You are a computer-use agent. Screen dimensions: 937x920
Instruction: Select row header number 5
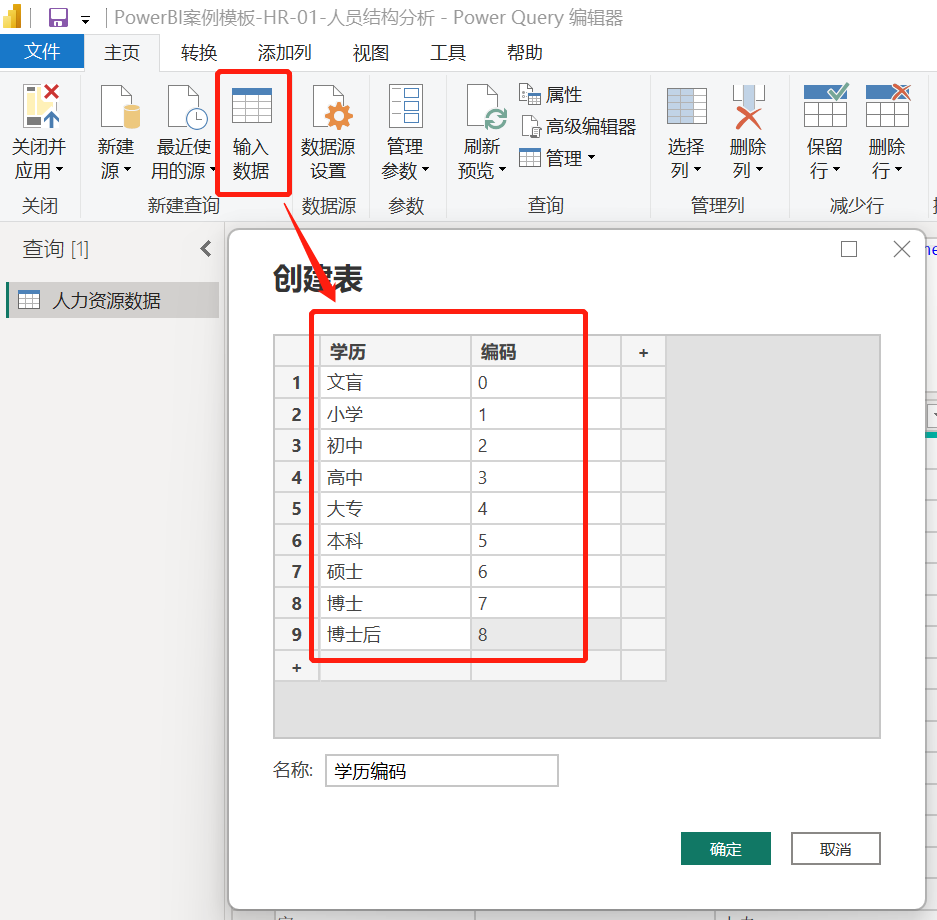tap(296, 508)
